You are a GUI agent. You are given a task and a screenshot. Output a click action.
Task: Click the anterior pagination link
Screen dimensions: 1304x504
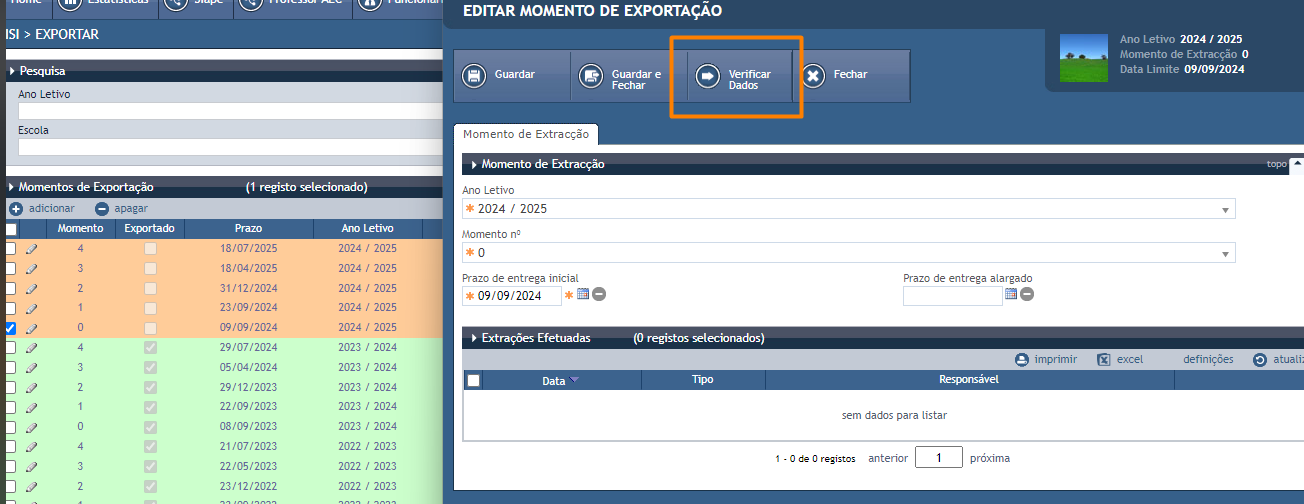pos(888,458)
